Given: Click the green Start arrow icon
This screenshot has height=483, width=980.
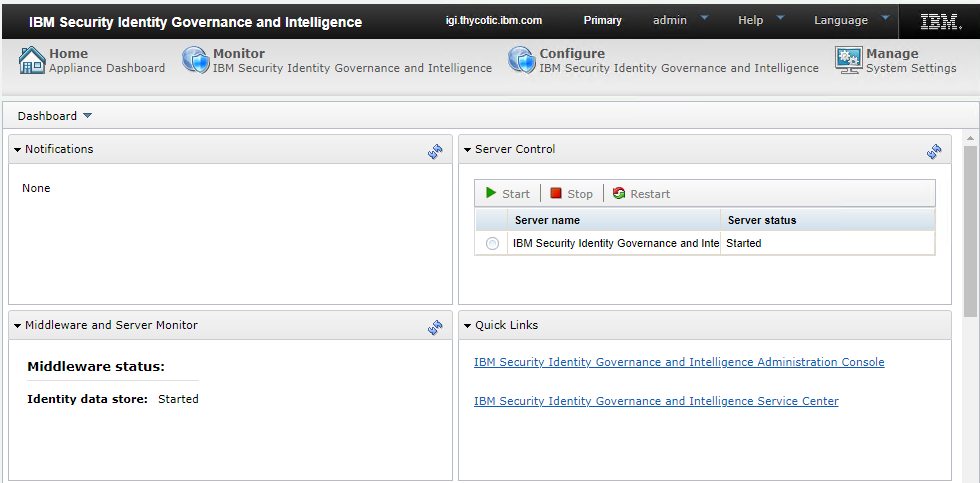Looking at the screenshot, I should point(491,193).
